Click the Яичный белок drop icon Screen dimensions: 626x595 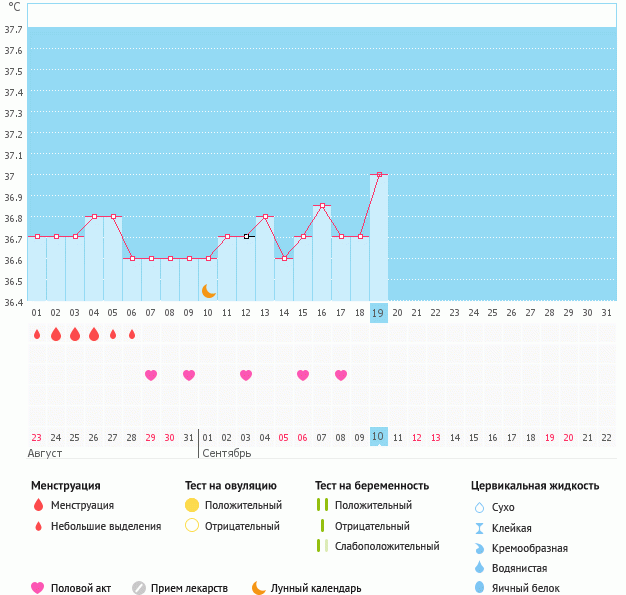[x=480, y=588]
